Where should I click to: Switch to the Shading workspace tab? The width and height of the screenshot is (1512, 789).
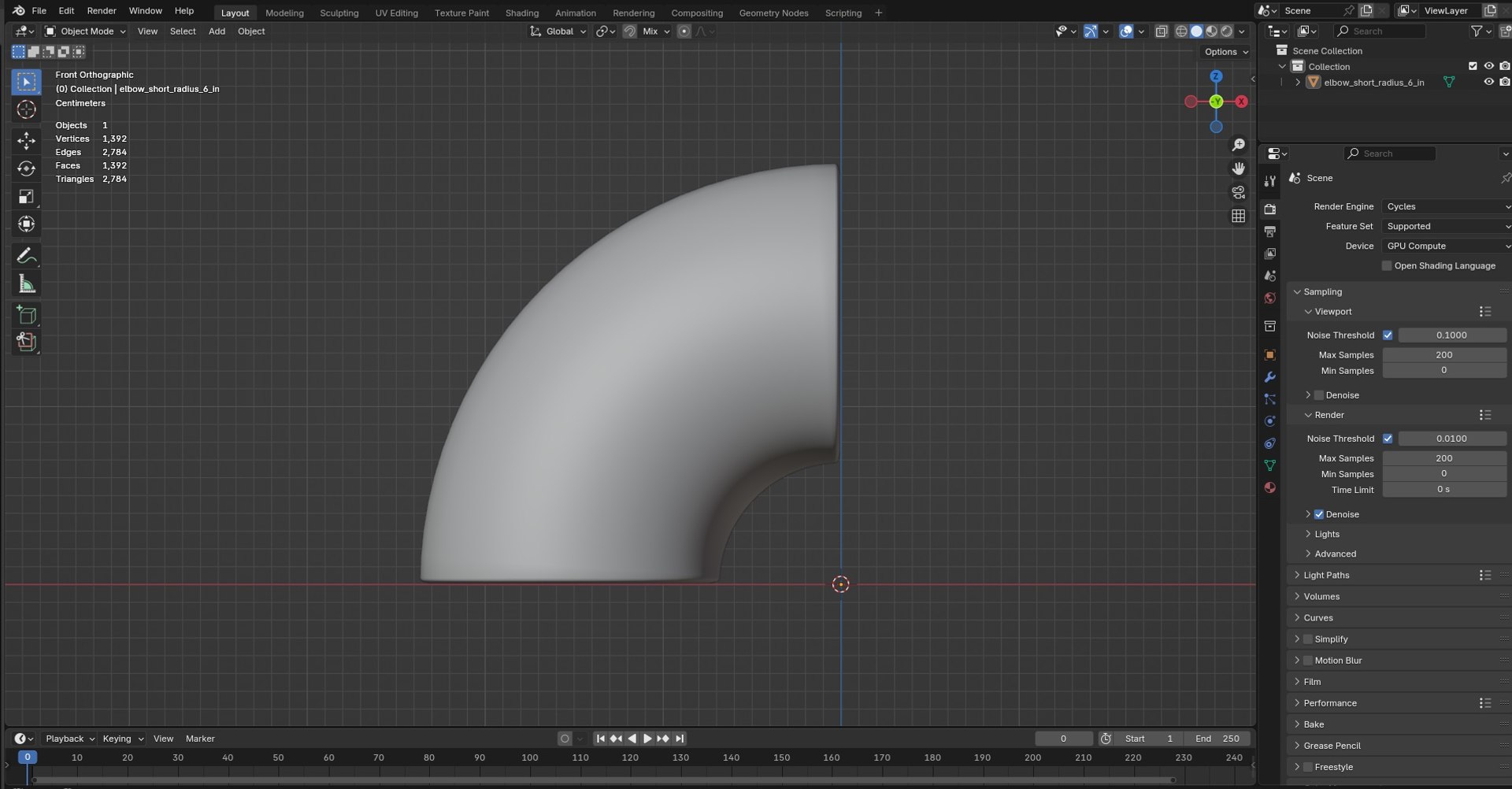(522, 13)
